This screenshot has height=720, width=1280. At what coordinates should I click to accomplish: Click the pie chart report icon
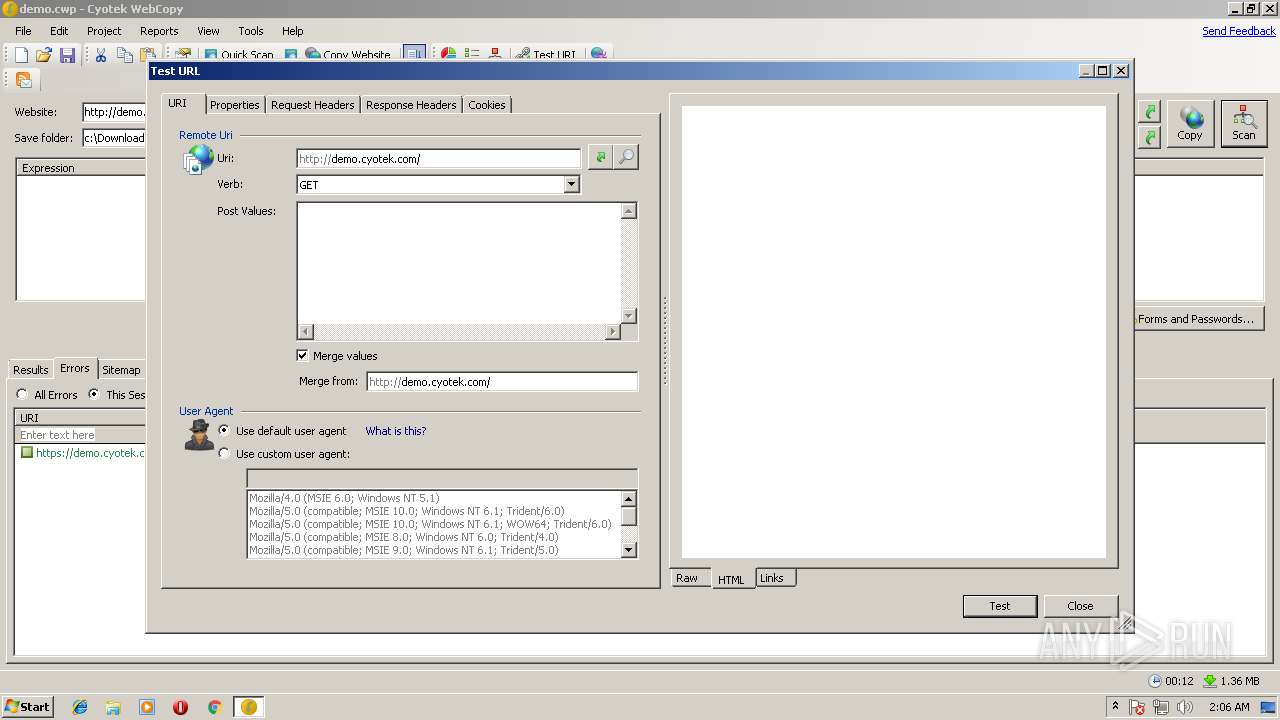pyautogui.click(x=449, y=55)
